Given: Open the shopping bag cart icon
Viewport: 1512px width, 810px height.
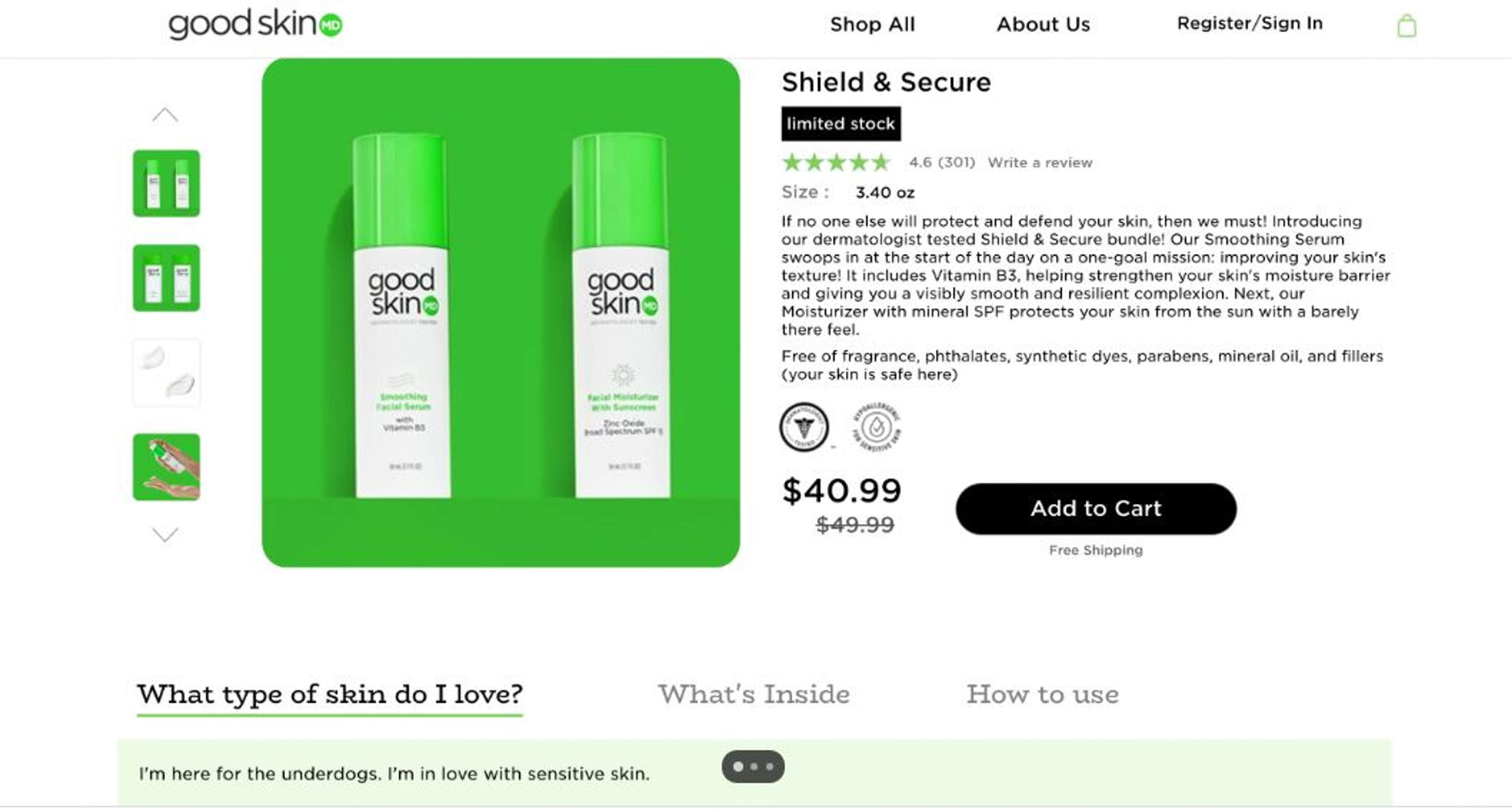Looking at the screenshot, I should [1406, 26].
